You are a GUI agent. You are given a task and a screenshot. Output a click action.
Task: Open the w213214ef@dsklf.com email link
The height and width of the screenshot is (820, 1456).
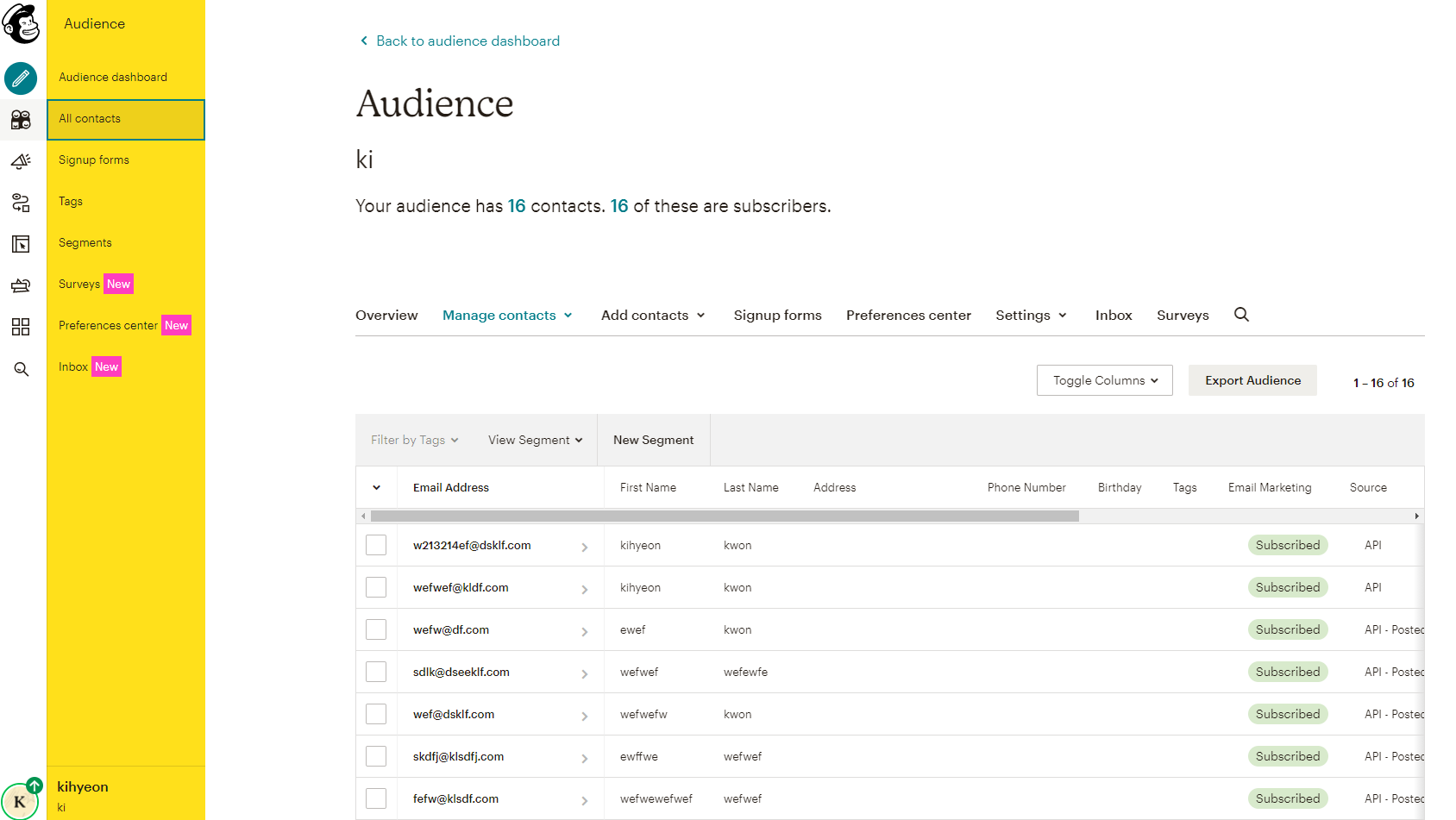472,545
